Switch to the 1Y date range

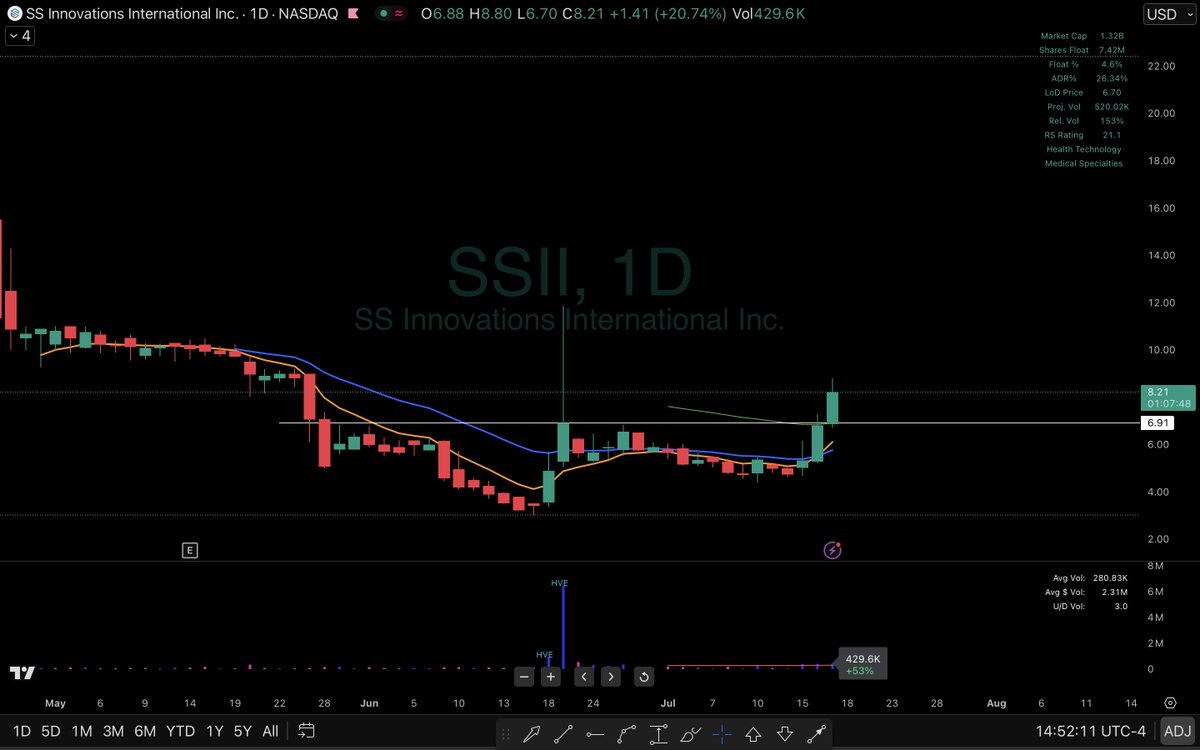coord(214,731)
